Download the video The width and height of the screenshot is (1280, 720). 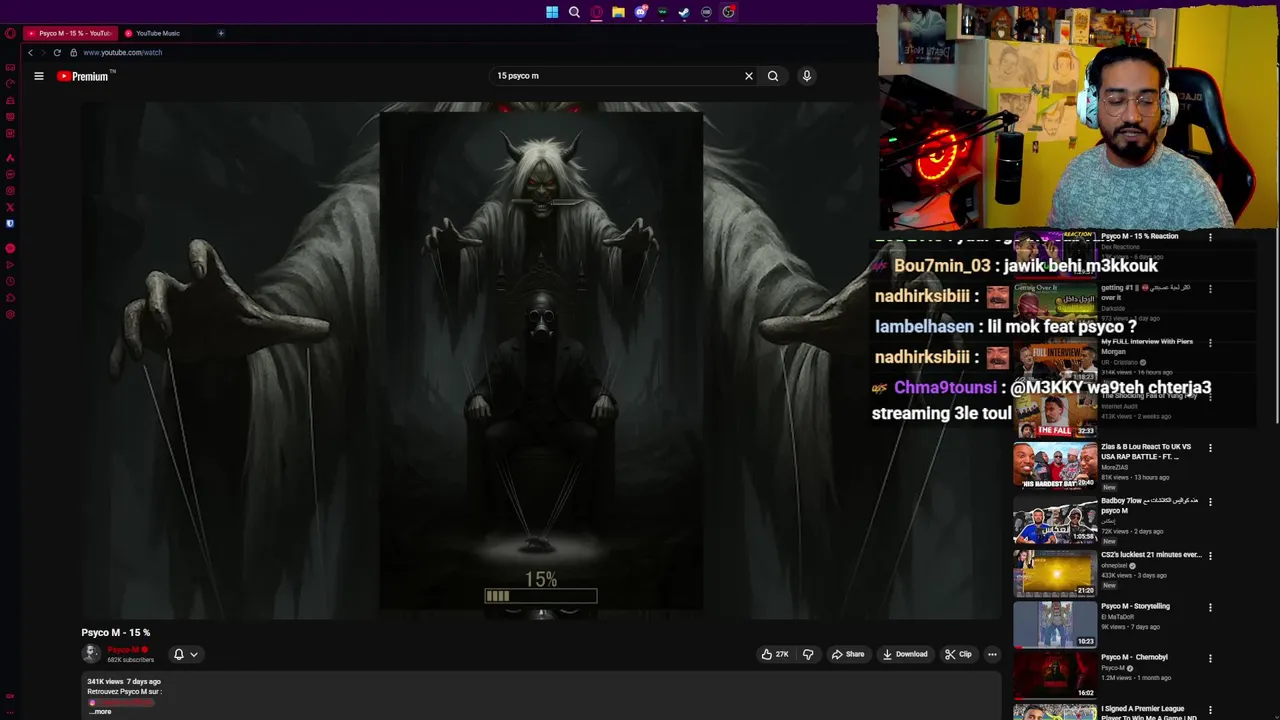(905, 654)
